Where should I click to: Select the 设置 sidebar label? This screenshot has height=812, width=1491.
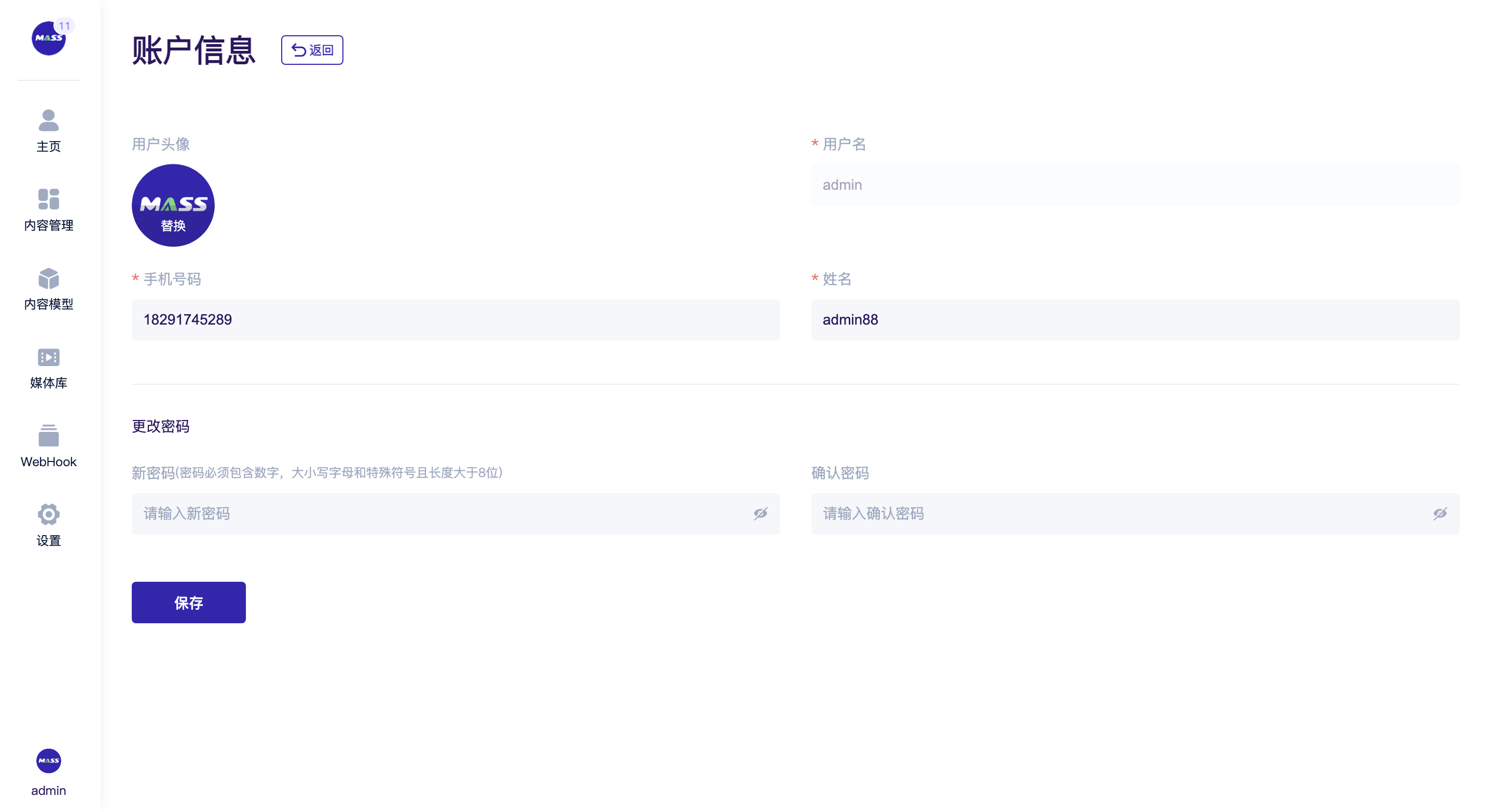click(x=49, y=541)
